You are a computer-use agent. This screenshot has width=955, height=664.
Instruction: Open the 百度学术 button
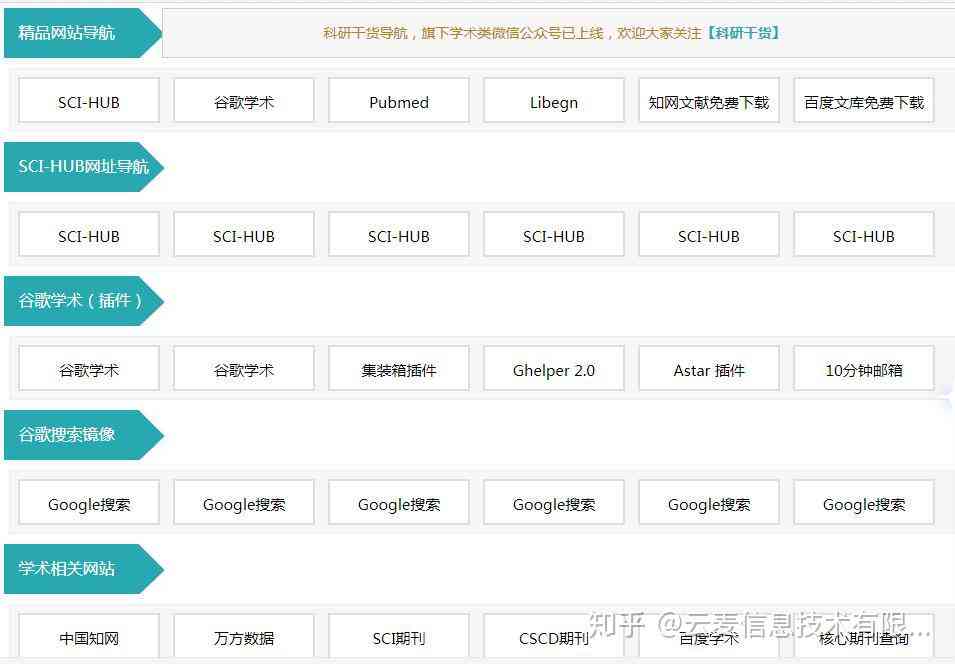pos(709,637)
